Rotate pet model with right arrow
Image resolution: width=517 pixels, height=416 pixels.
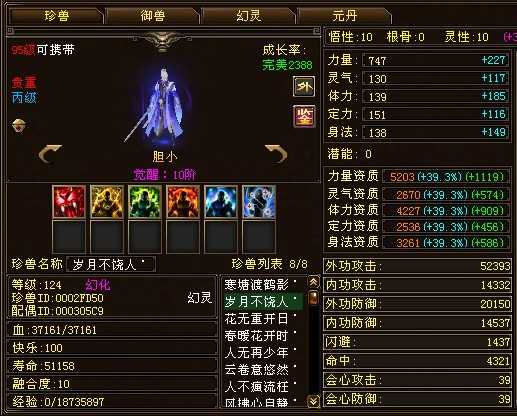coord(276,154)
